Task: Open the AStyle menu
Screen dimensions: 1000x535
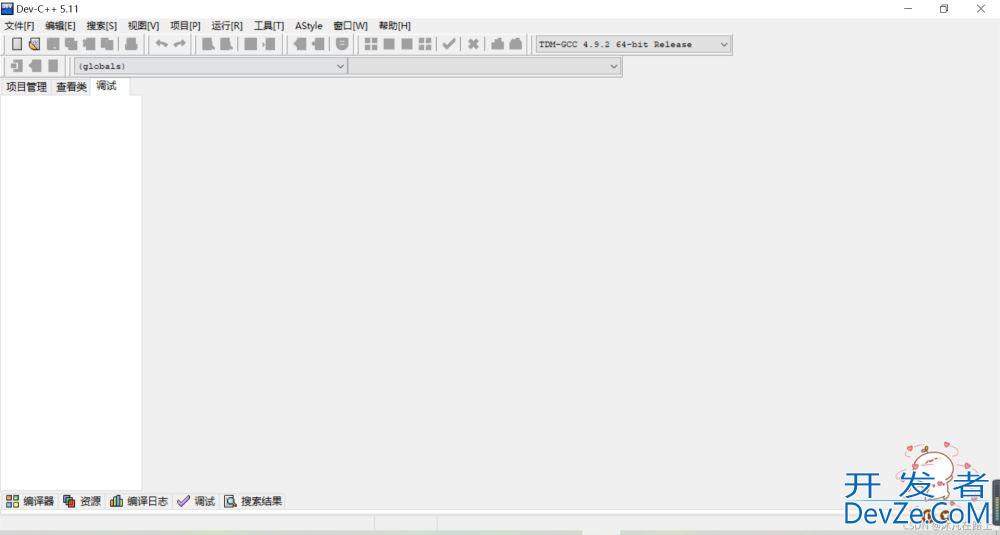Action: pyautogui.click(x=309, y=26)
